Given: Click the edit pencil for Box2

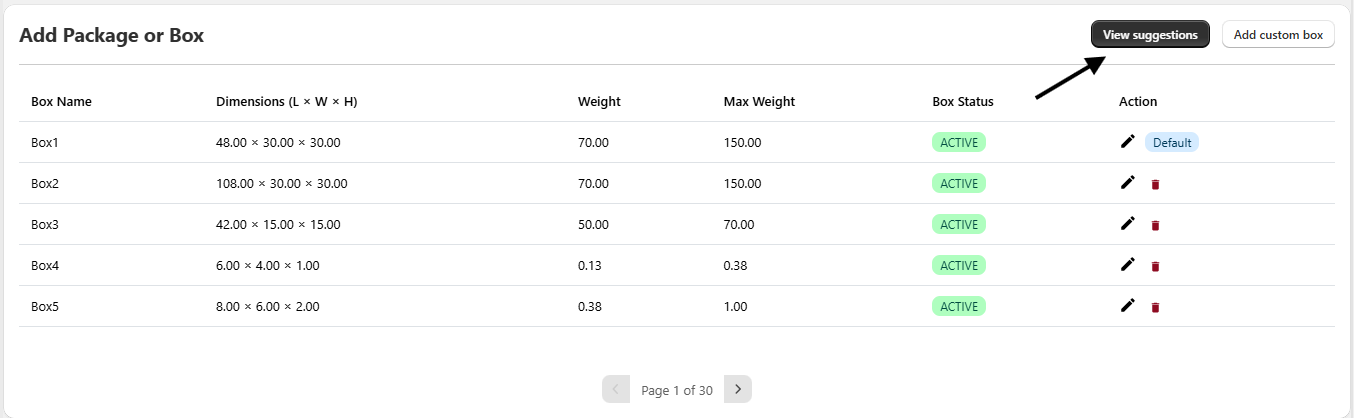Looking at the screenshot, I should pos(1128,183).
